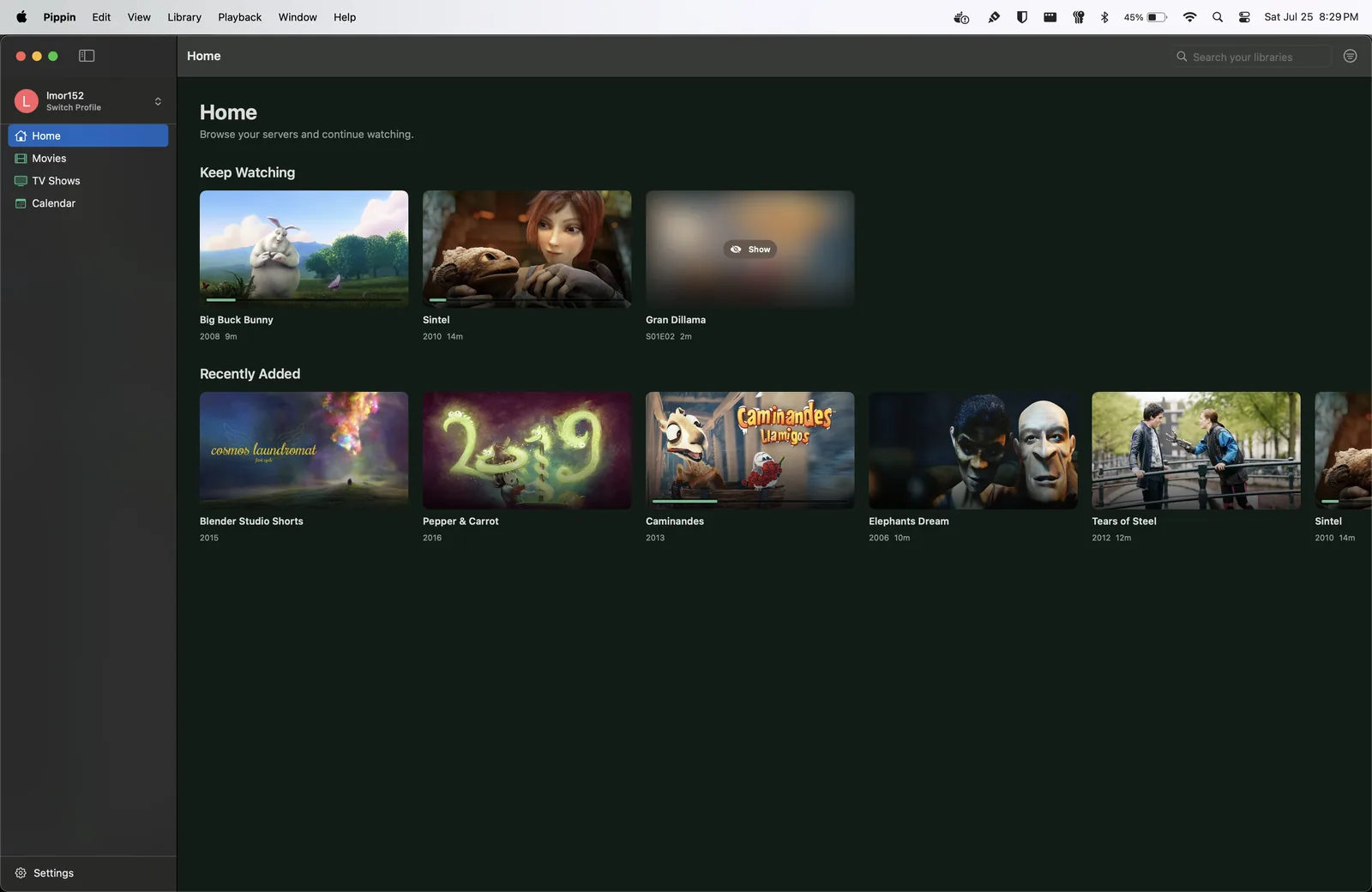Open Calendar from the sidebar

88,203
